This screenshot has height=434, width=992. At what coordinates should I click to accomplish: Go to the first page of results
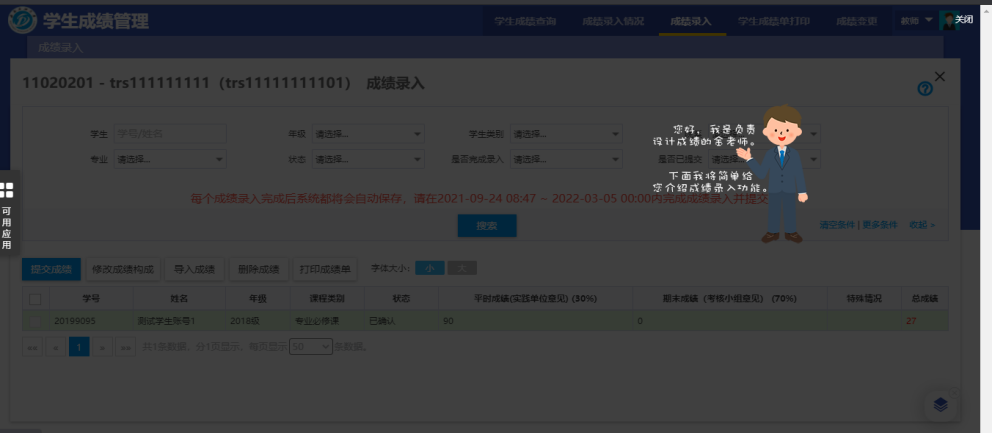pyautogui.click(x=31, y=347)
